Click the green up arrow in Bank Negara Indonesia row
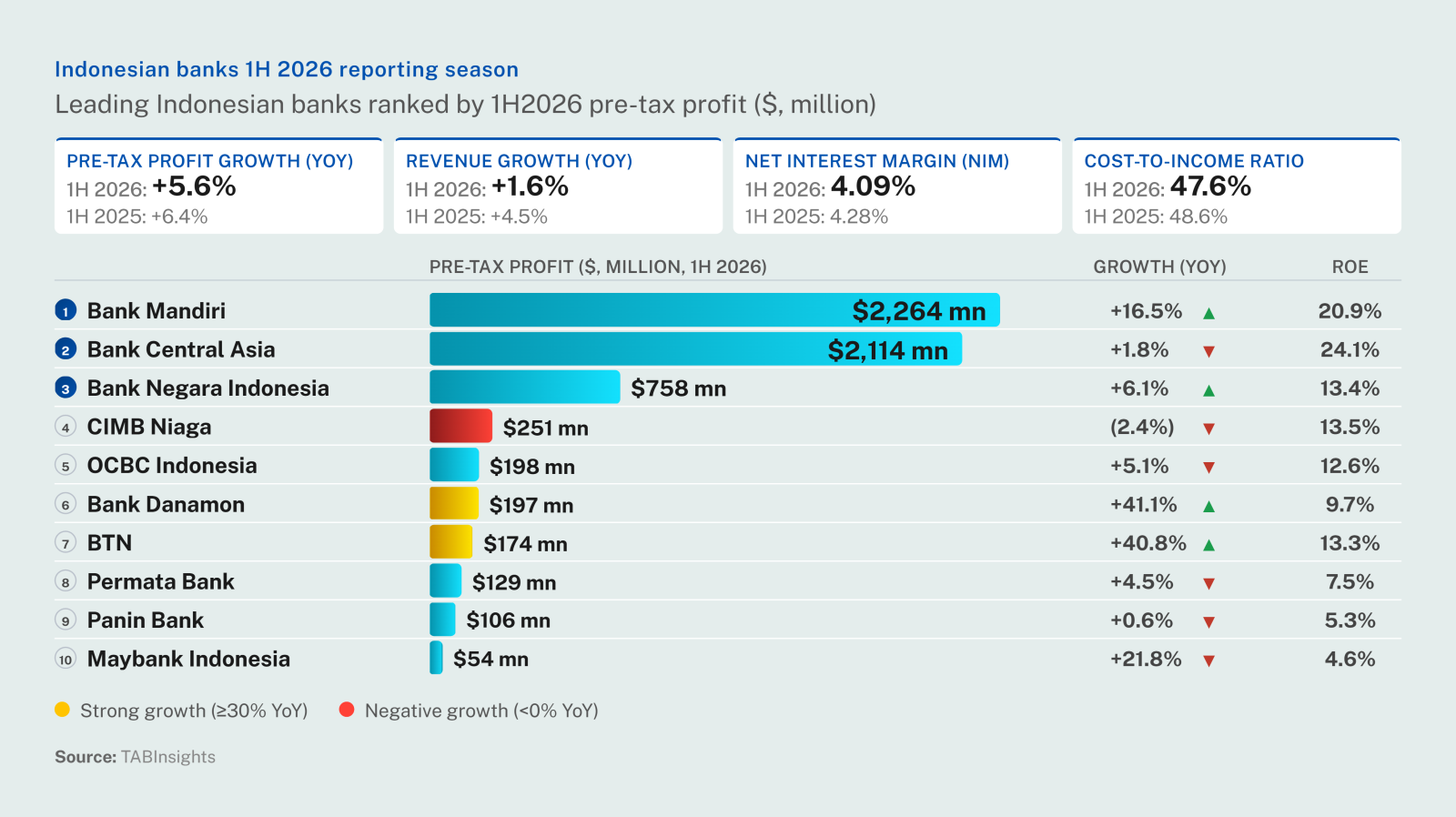Screen dimensions: 1456x817 tap(1208, 390)
